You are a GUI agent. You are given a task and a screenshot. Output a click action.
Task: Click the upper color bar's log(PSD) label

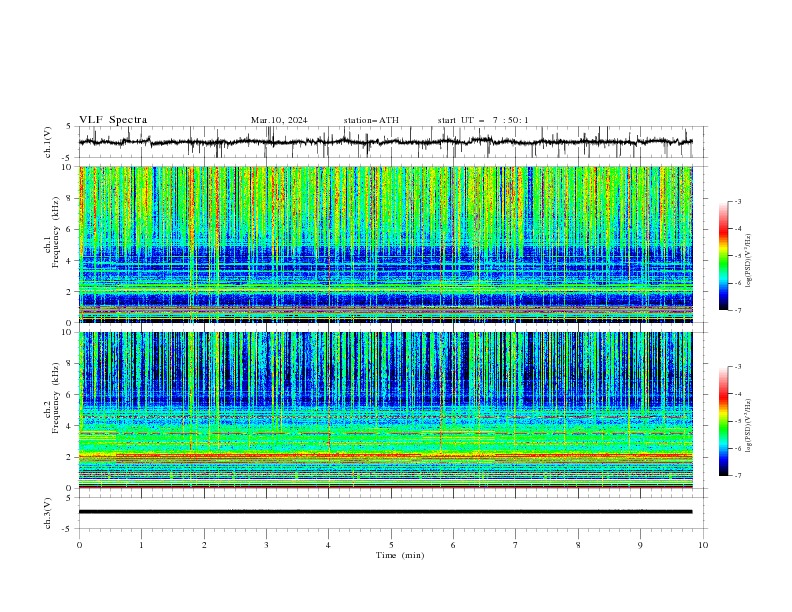[749, 261]
